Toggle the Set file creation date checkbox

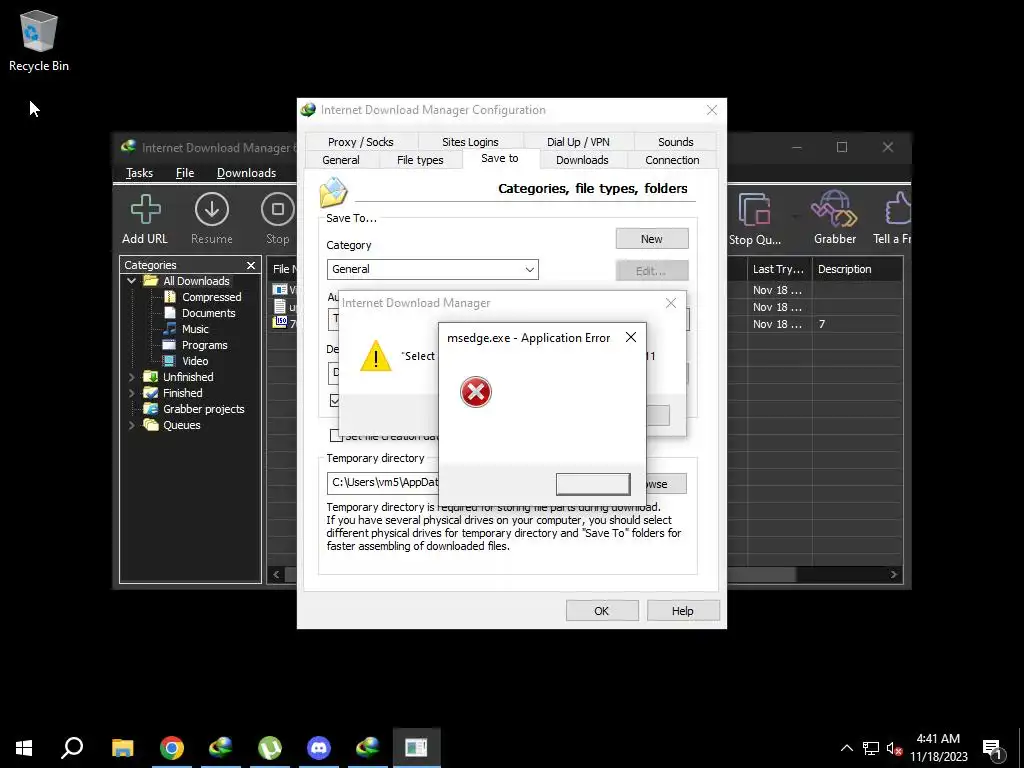336,436
